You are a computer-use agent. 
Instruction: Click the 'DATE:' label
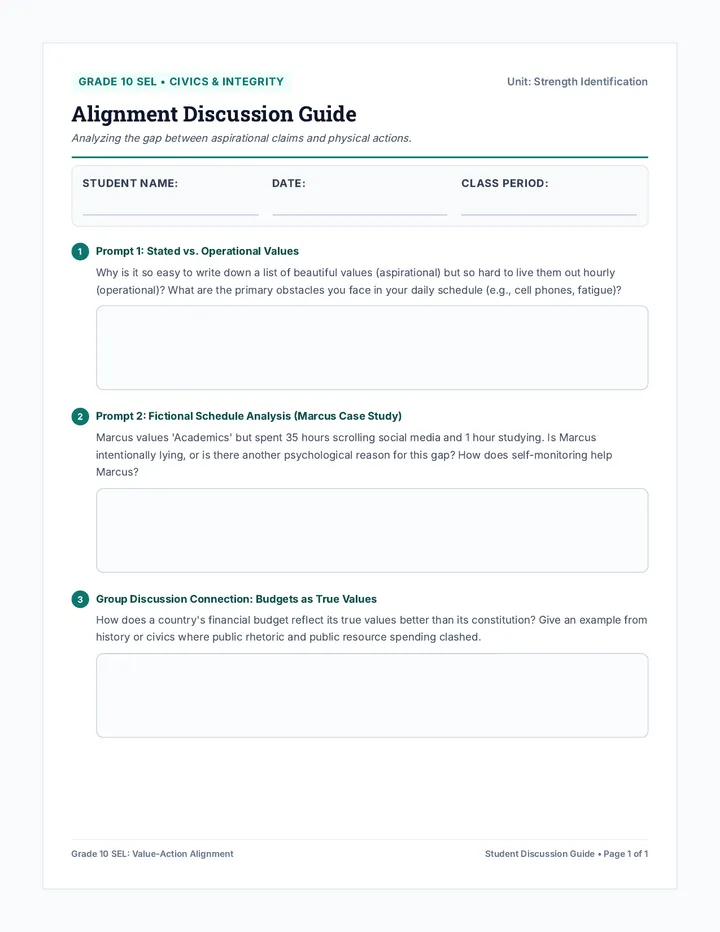pos(289,183)
